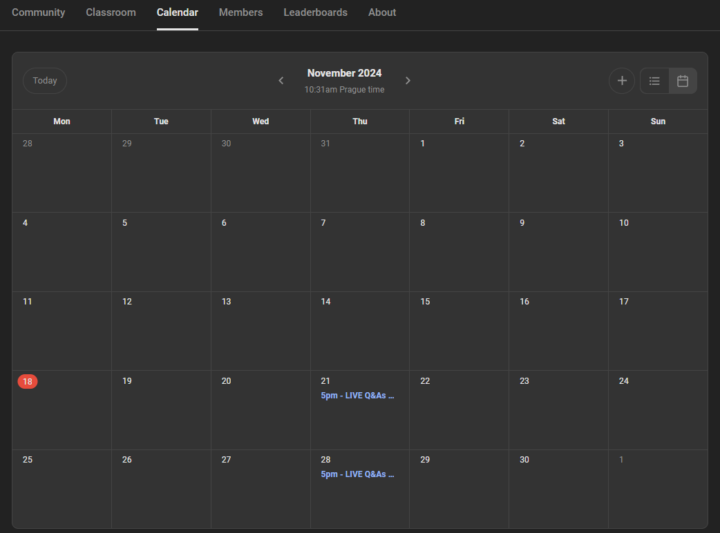Click the plus icon to add event
Screen dimensions: 720x533
(622, 81)
